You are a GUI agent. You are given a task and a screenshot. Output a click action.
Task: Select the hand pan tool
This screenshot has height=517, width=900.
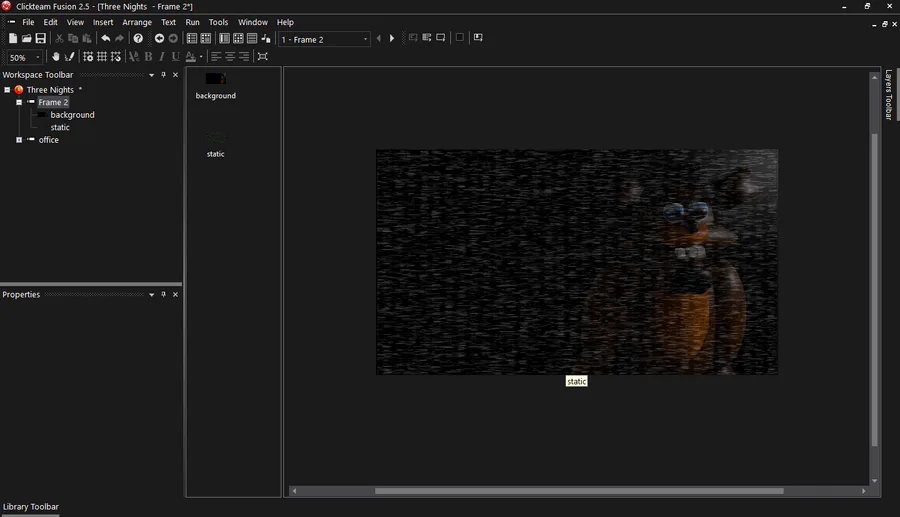[56, 57]
